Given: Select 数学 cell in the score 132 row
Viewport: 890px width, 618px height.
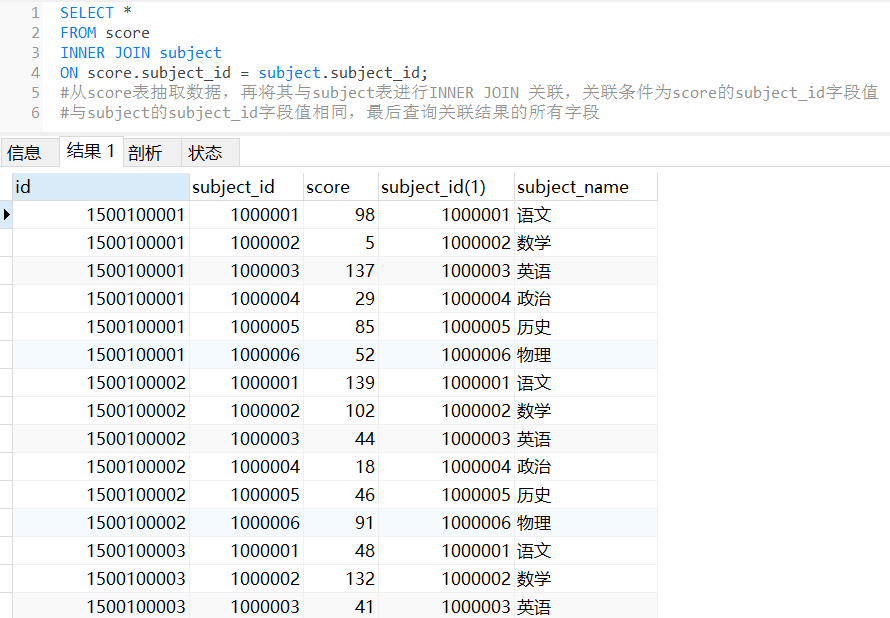Looking at the screenshot, I should point(586,579).
